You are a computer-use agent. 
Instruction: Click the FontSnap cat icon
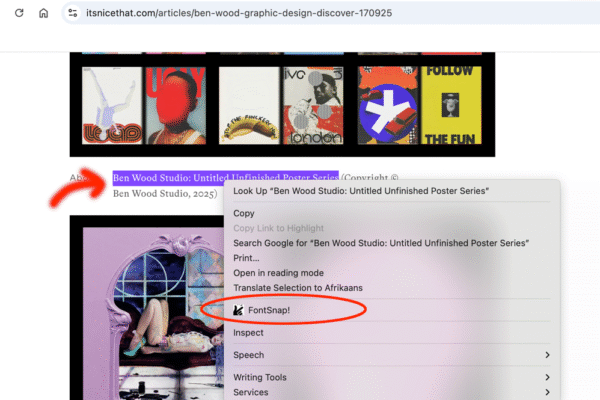click(x=237, y=310)
